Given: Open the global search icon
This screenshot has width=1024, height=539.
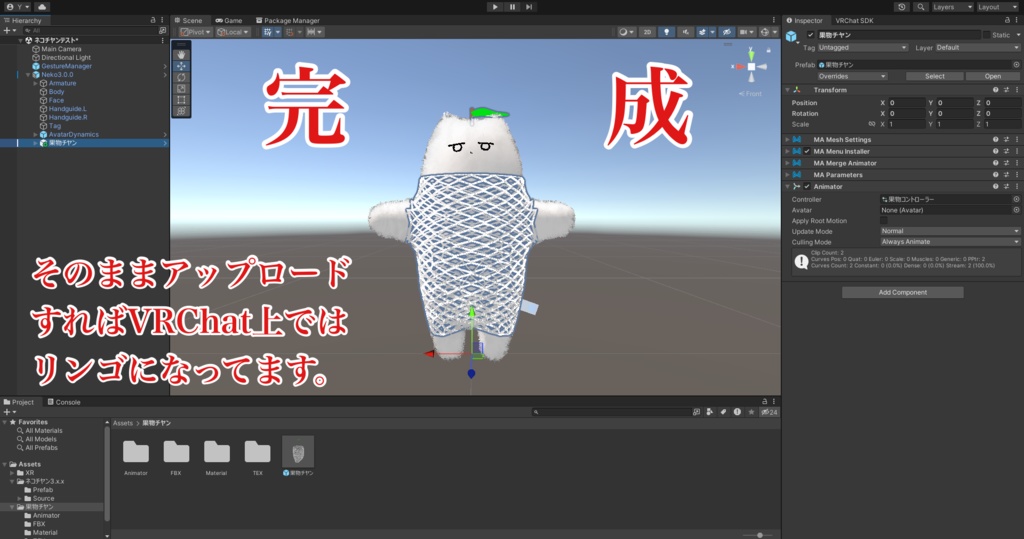Looking at the screenshot, I should (921, 7).
